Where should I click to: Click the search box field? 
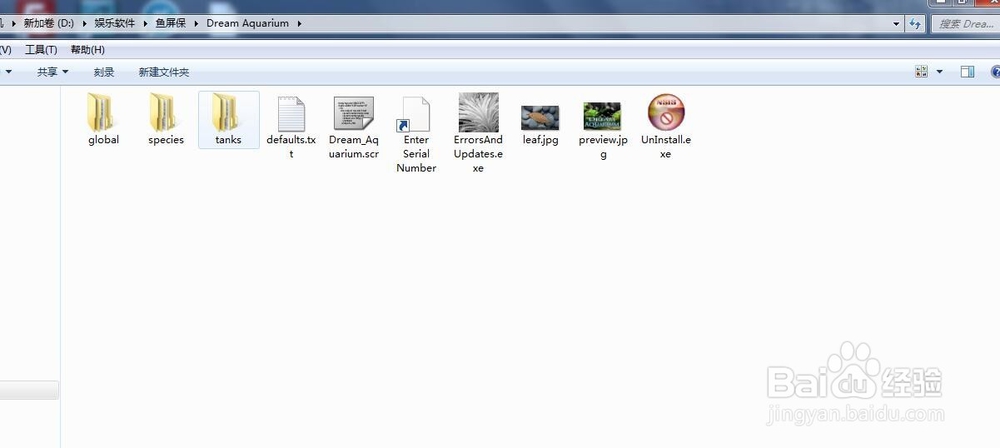pos(966,24)
